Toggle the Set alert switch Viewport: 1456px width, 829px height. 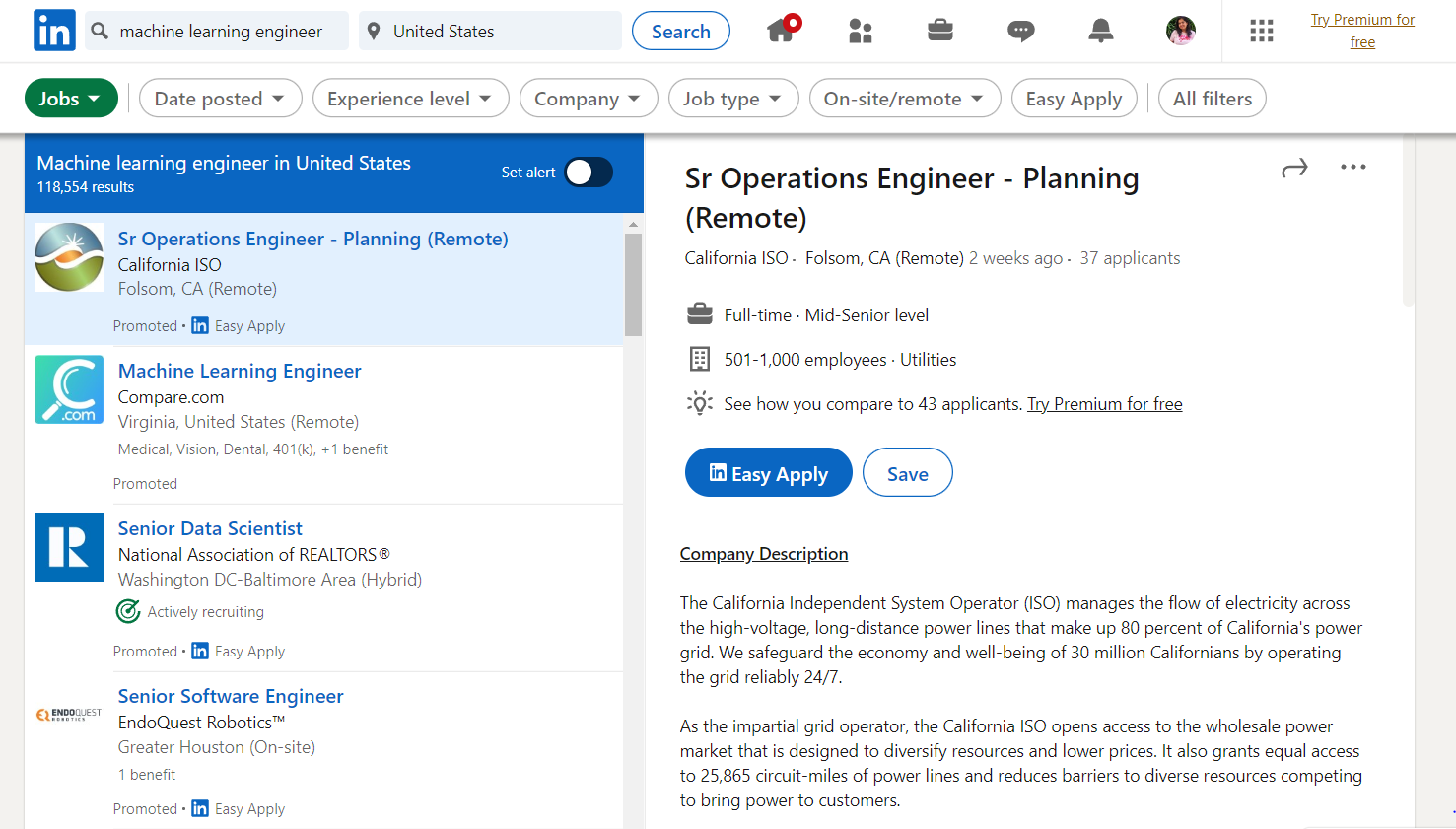[x=589, y=173]
